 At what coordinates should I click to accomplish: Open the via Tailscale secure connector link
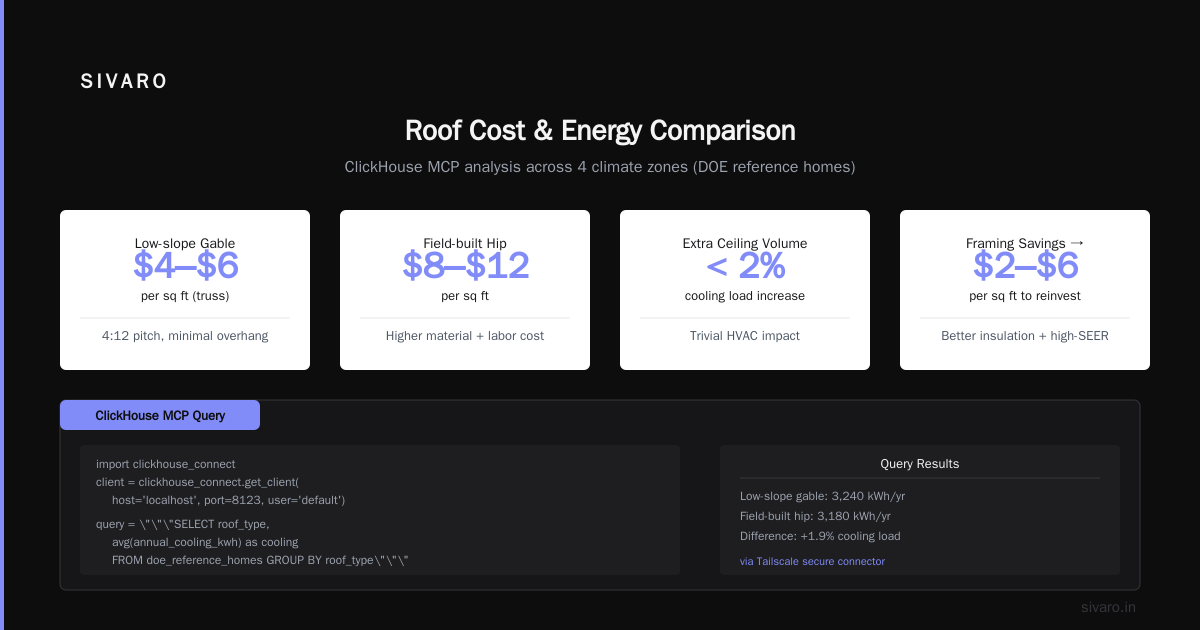pyautogui.click(x=812, y=562)
